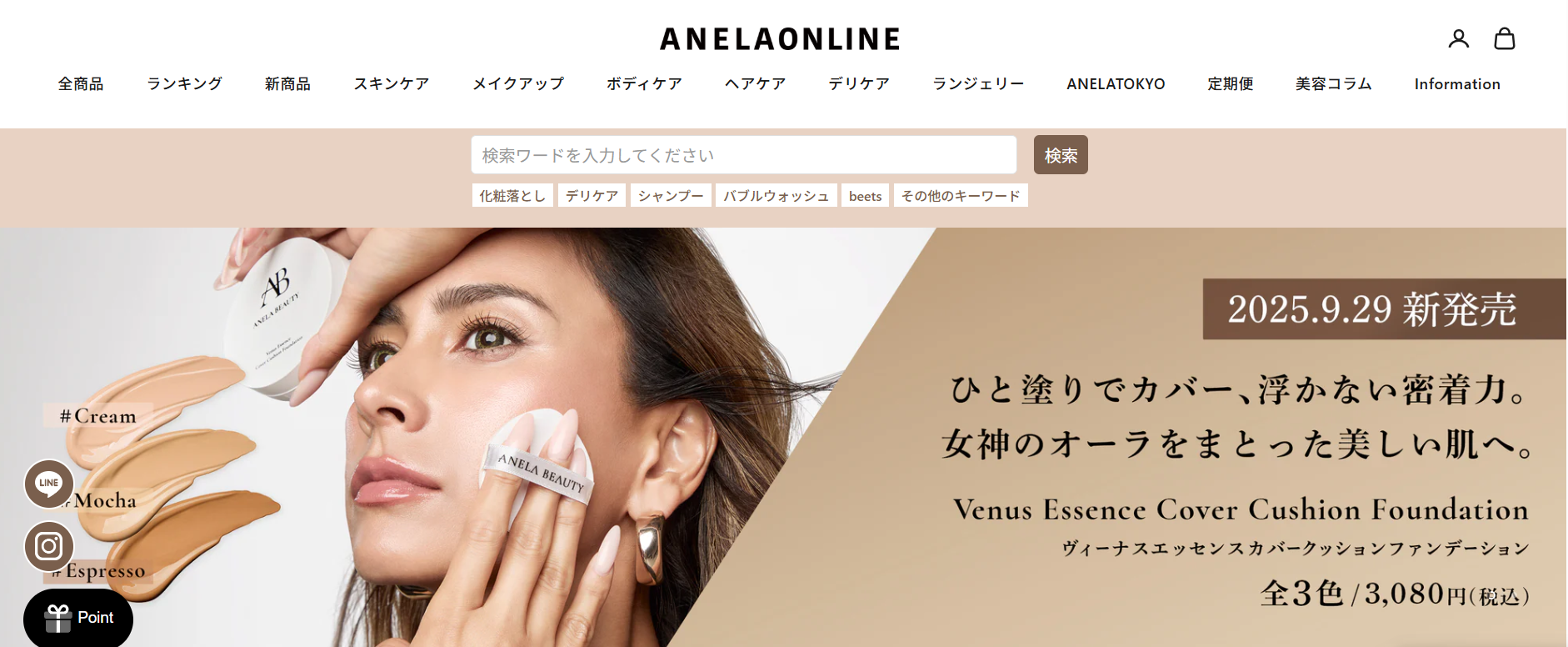Focus the search keyword input field
1568x647 pixels.
click(744, 155)
